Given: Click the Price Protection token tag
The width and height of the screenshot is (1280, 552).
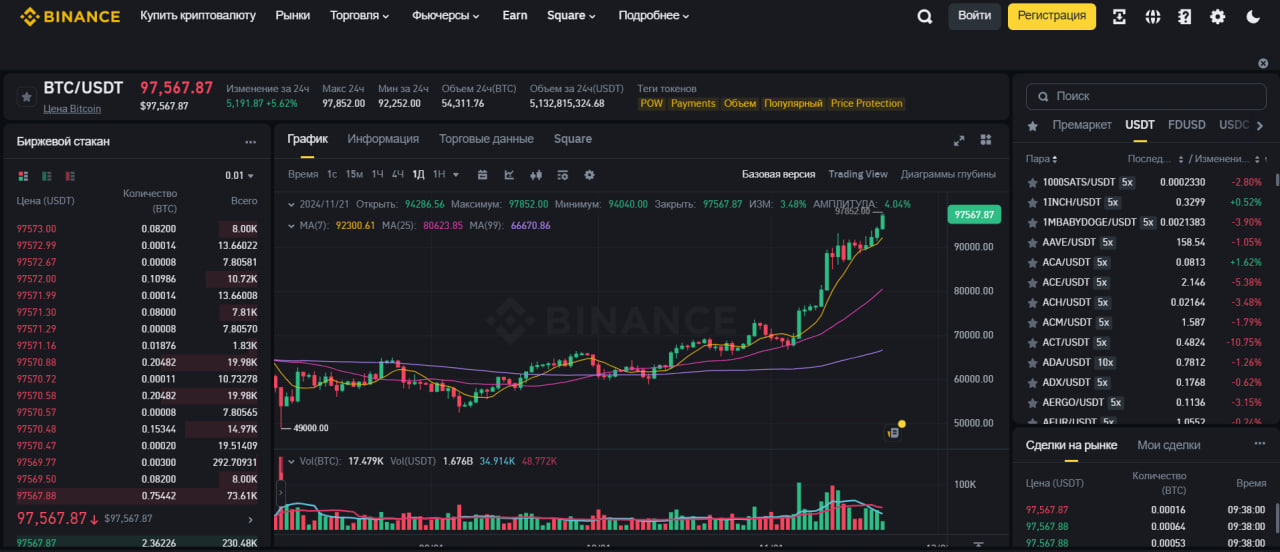Looking at the screenshot, I should tap(866, 104).
